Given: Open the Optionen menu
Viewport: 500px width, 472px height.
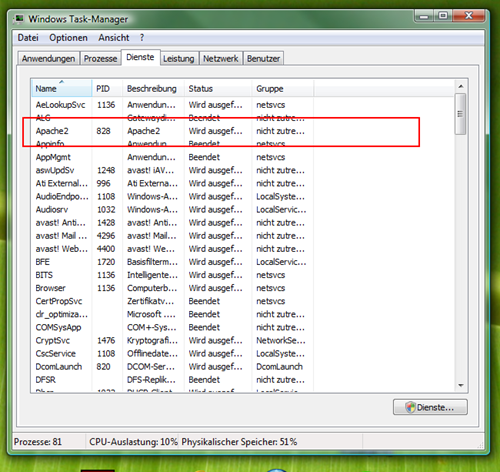Looking at the screenshot, I should [68, 38].
